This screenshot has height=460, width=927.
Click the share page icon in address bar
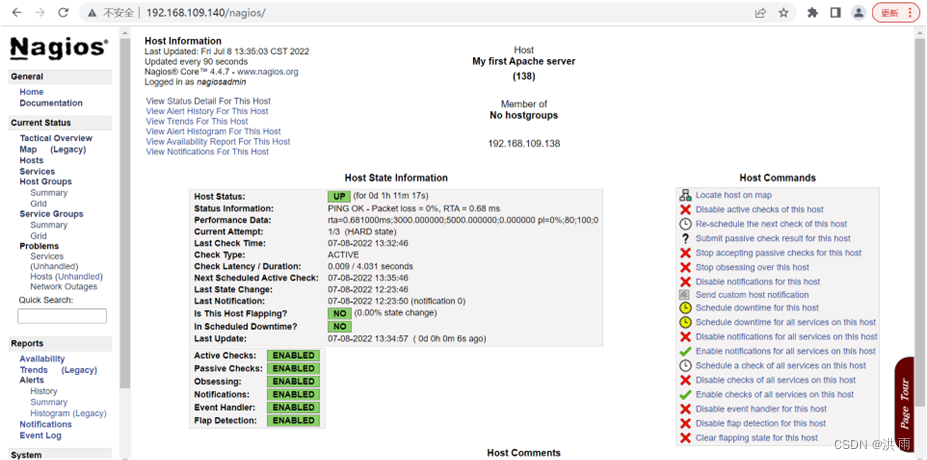click(760, 12)
